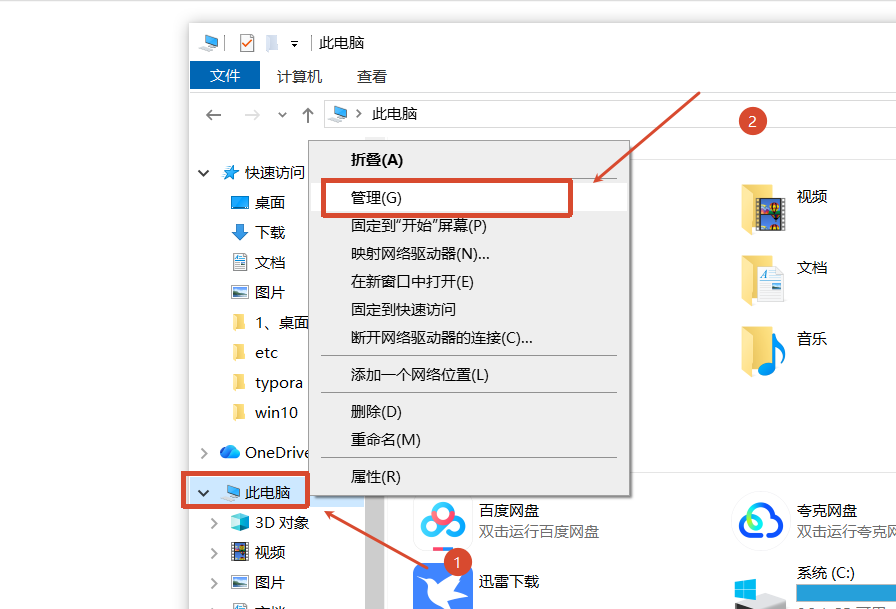The height and width of the screenshot is (609, 896).
Task: Choose 固定到快速访问 menu entry
Action: (469, 310)
